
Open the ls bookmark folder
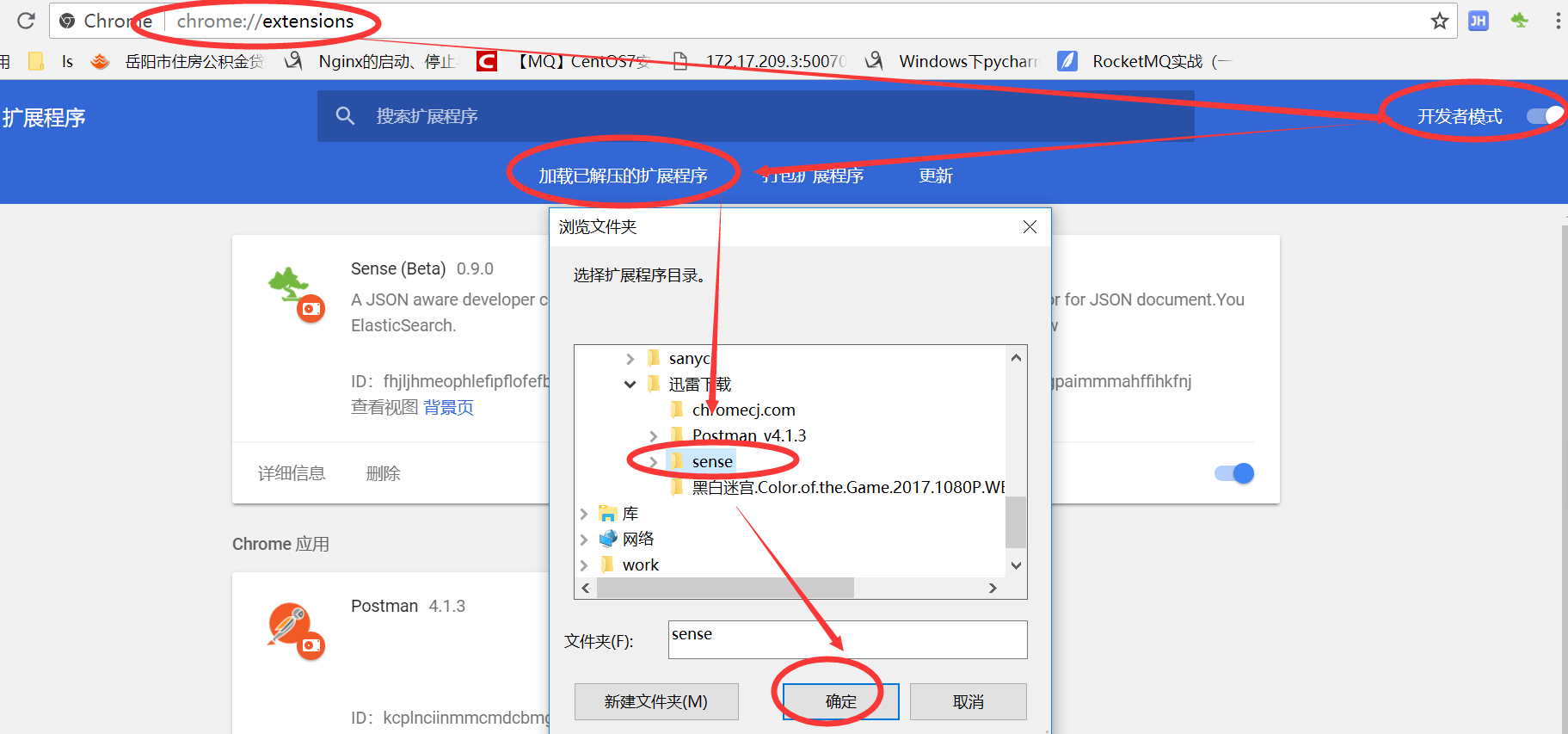52,61
